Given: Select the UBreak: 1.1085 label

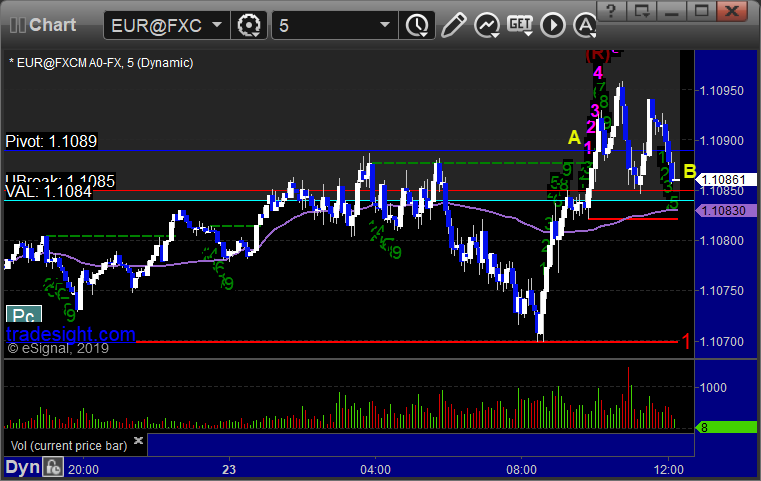Looking at the screenshot, I should pos(60,180).
